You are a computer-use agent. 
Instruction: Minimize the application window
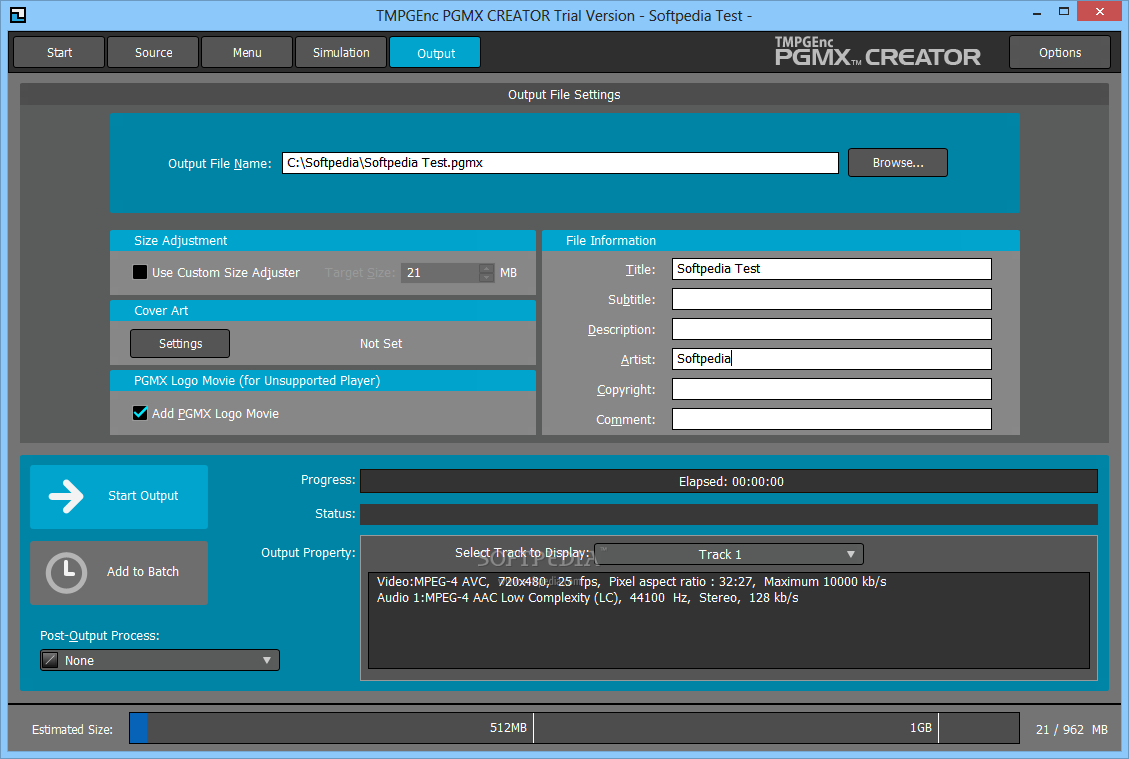[x=1037, y=12]
